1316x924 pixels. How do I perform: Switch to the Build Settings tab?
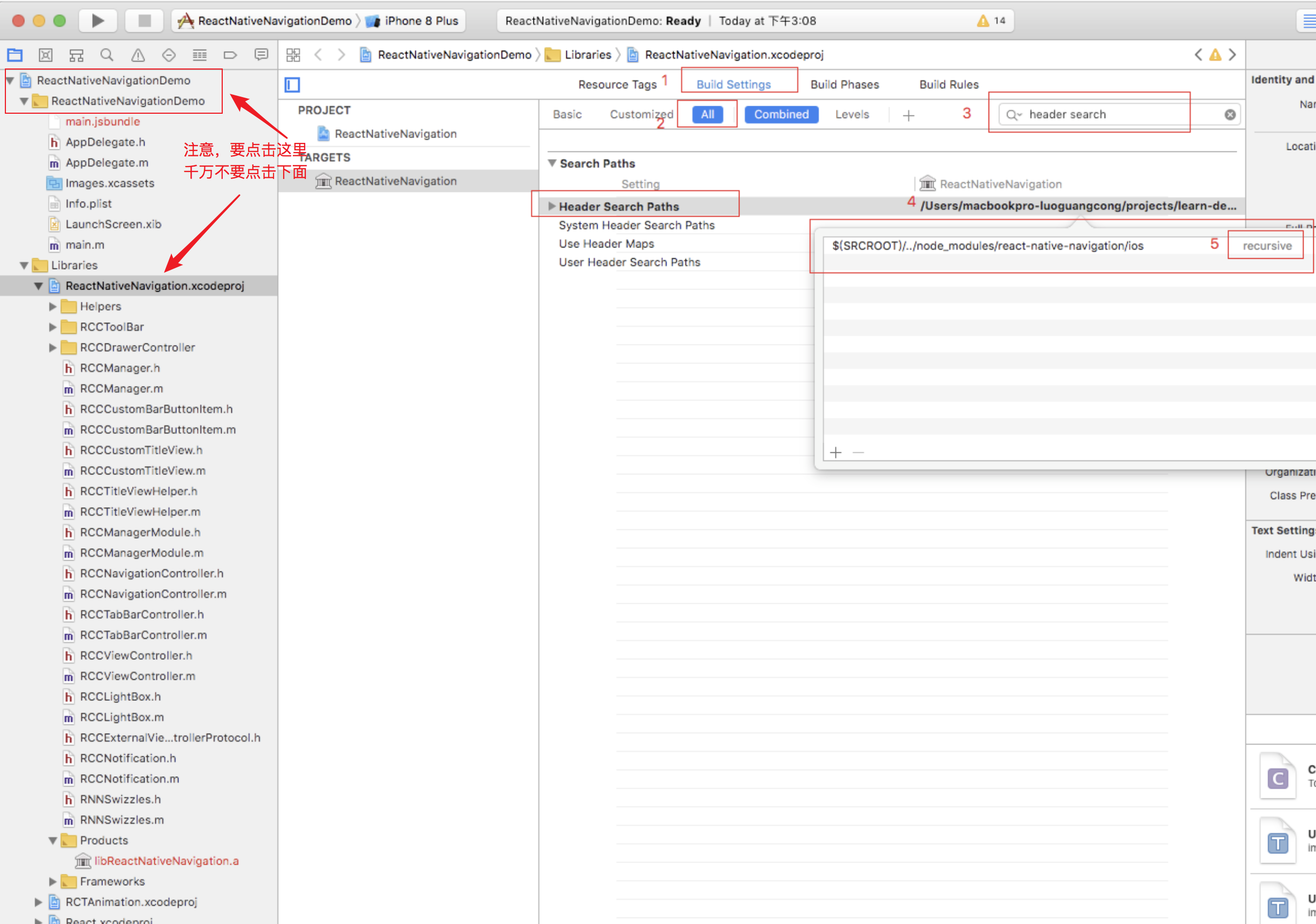[x=734, y=84]
